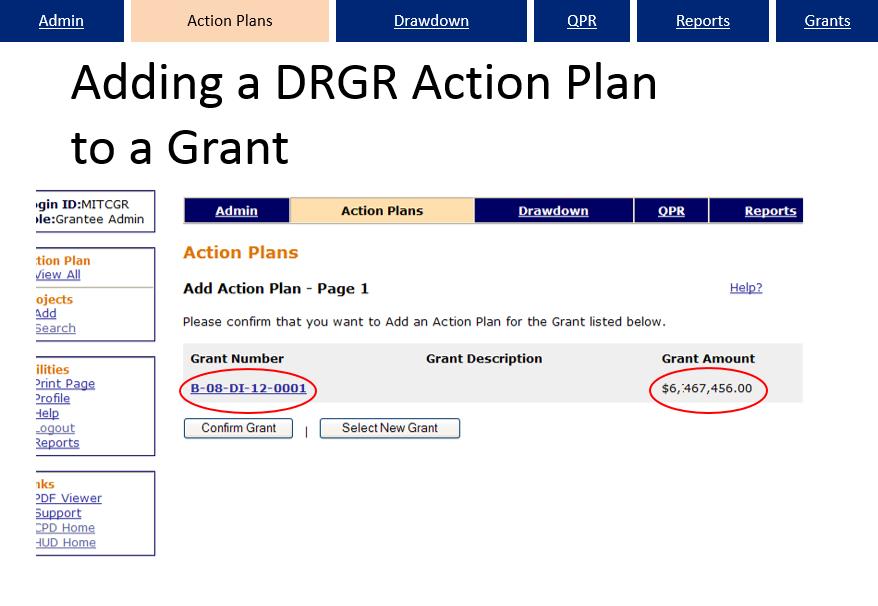Click the Action Plans tab in the screenshot
The image size is (878, 606).
(229, 20)
